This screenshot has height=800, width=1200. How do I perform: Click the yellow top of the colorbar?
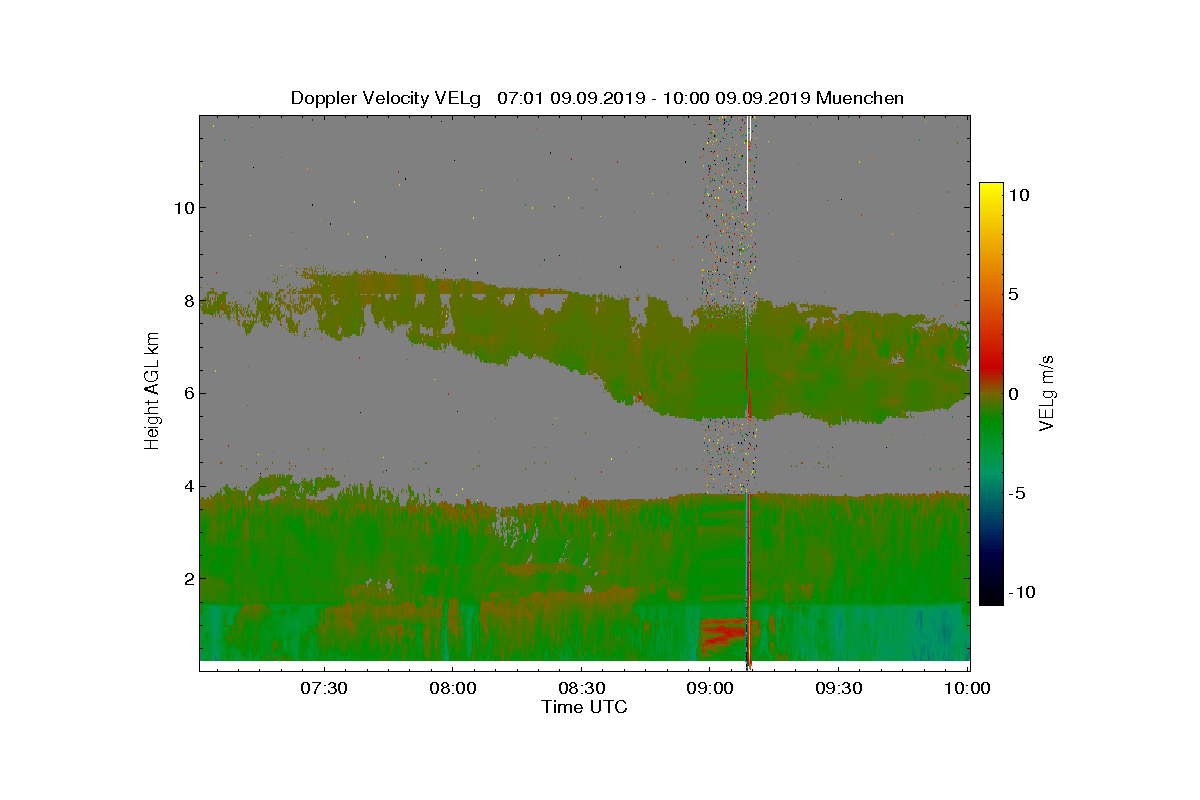tap(990, 190)
